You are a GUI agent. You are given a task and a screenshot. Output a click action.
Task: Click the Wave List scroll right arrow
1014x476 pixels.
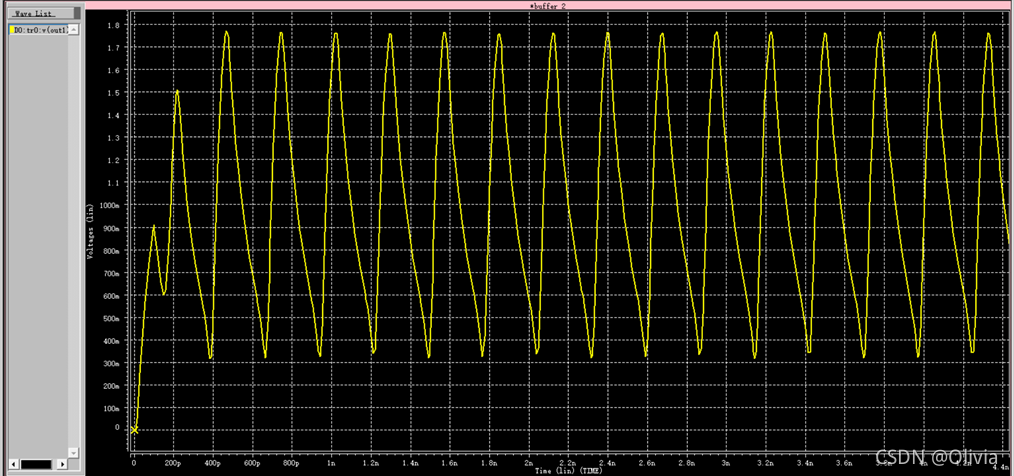[x=62, y=464]
